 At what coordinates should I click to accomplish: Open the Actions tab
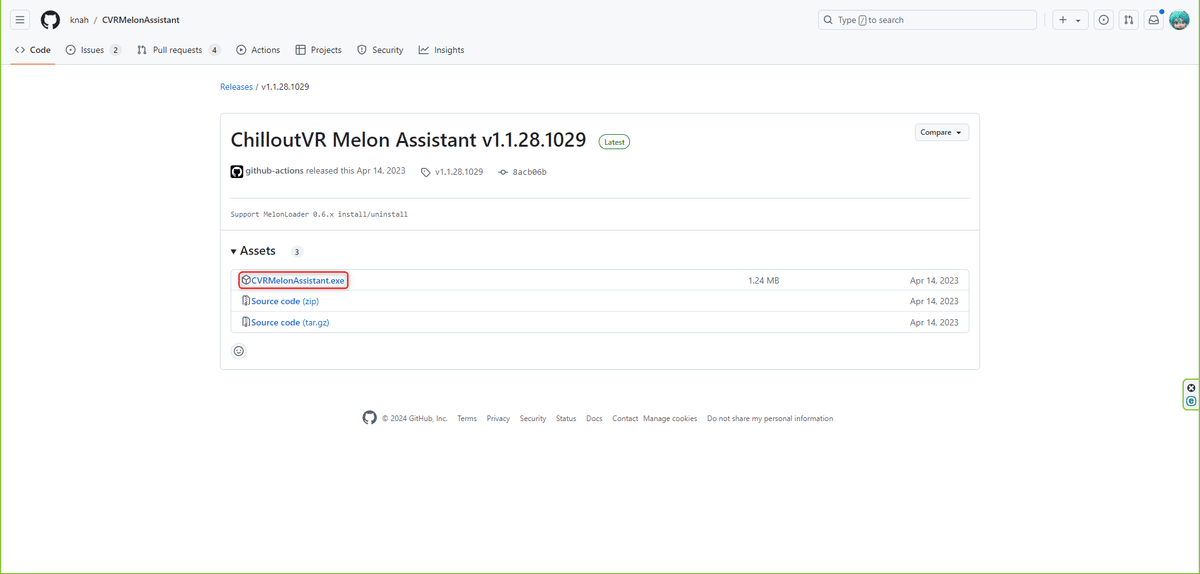click(x=258, y=50)
